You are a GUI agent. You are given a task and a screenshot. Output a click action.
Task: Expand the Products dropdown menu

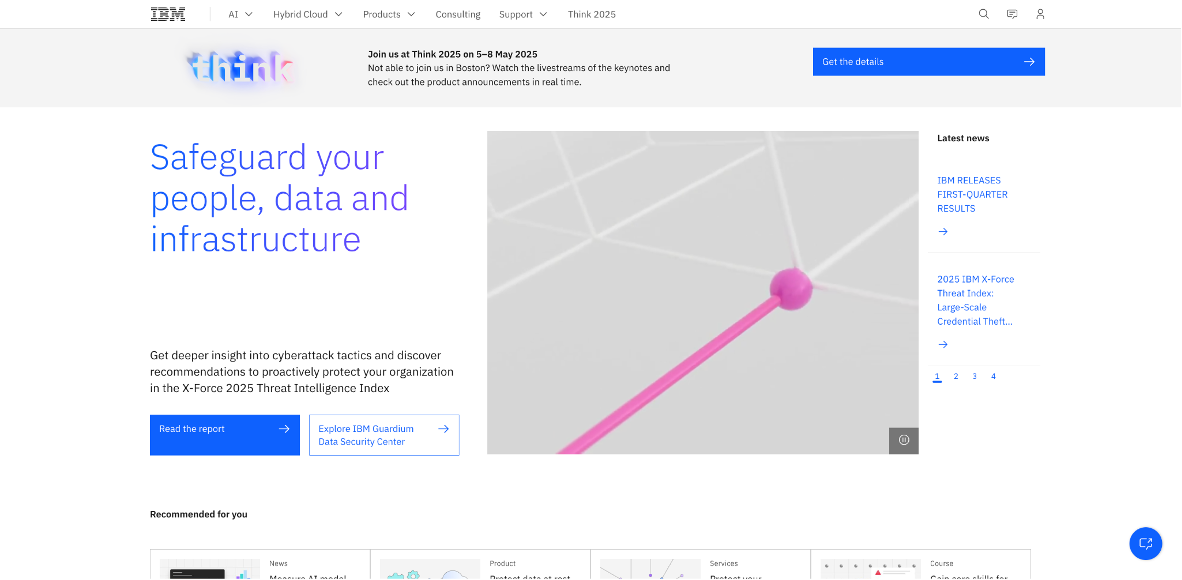pyautogui.click(x=388, y=14)
